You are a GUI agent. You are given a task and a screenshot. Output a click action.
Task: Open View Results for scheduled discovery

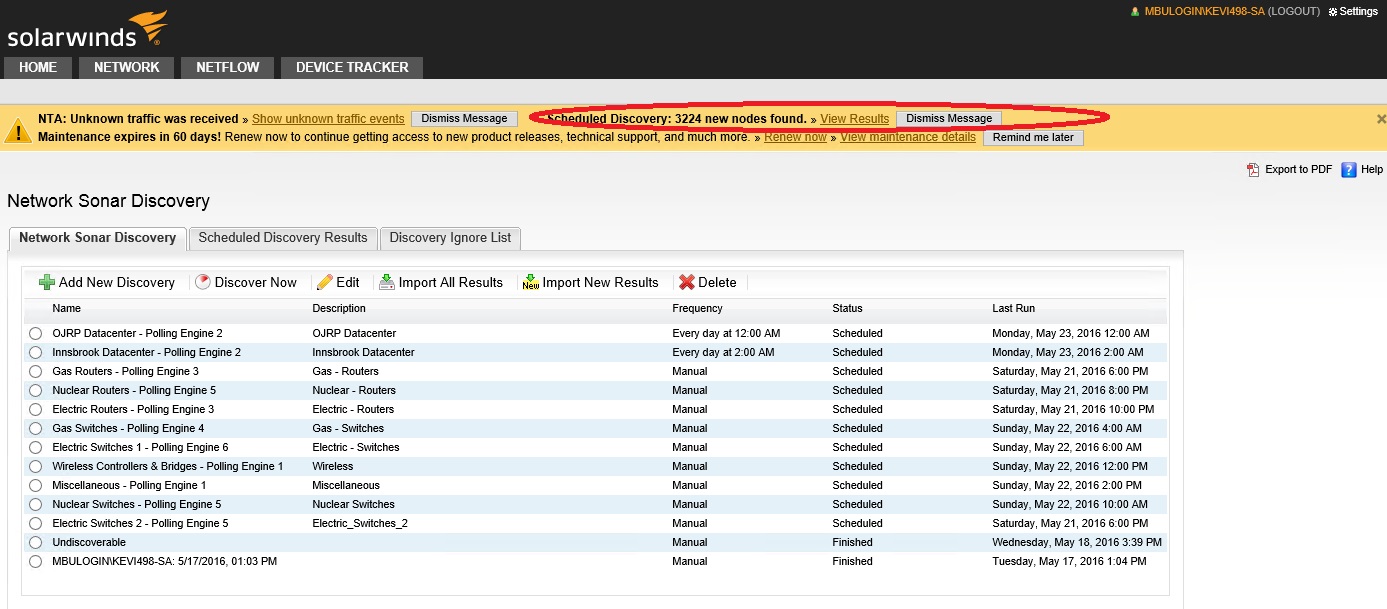pos(855,119)
